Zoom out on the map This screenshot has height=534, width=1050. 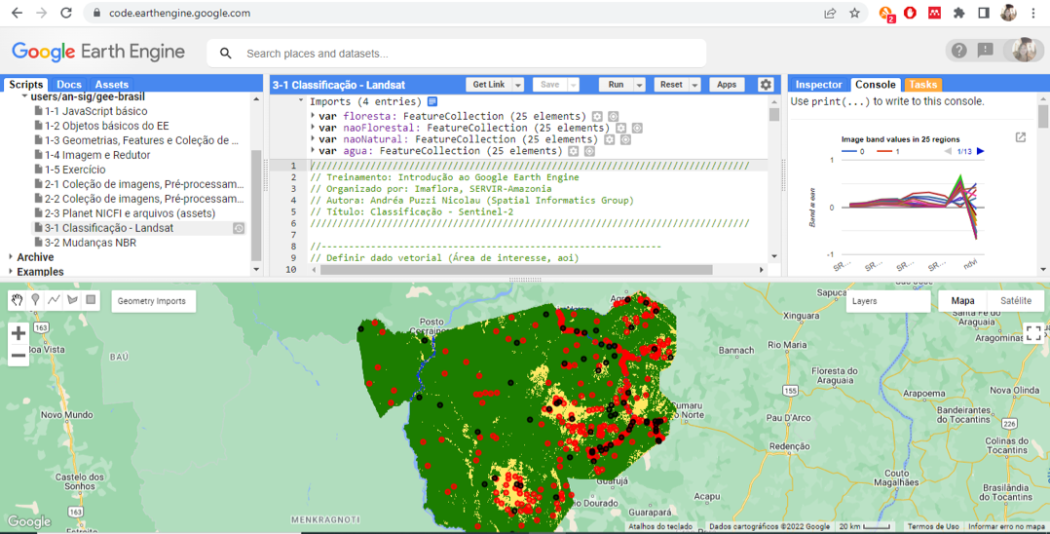(18, 355)
